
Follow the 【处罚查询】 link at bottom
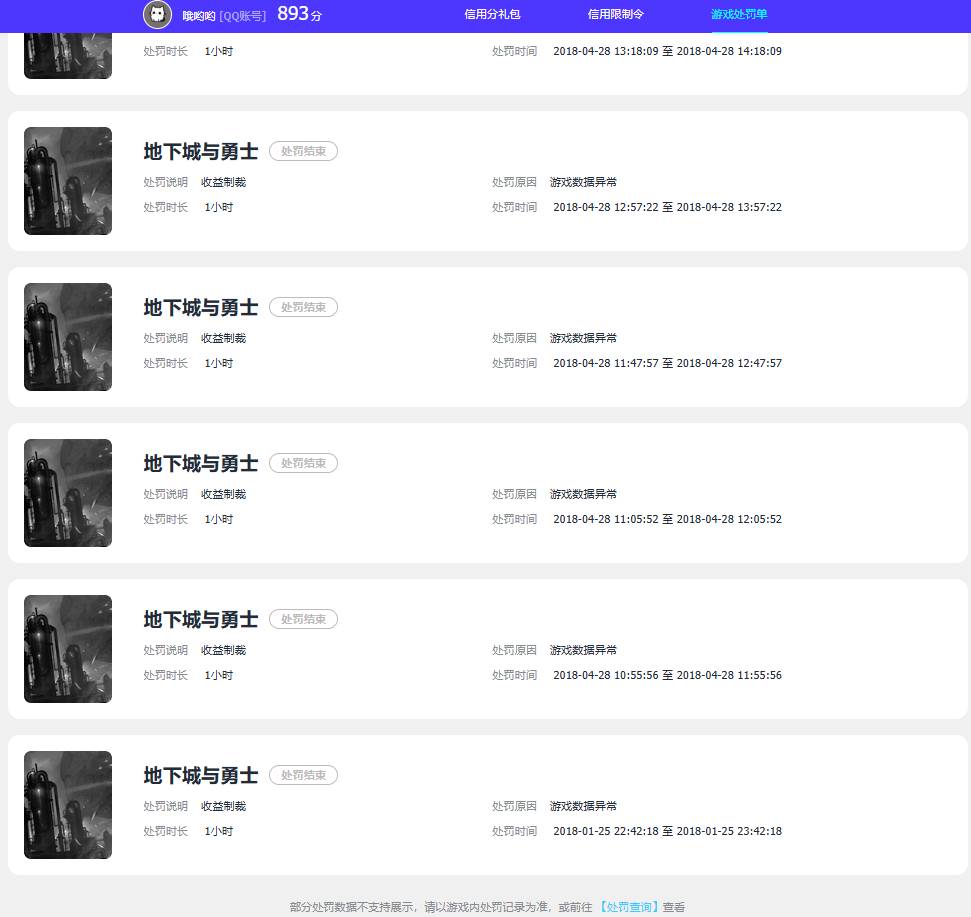(629, 907)
